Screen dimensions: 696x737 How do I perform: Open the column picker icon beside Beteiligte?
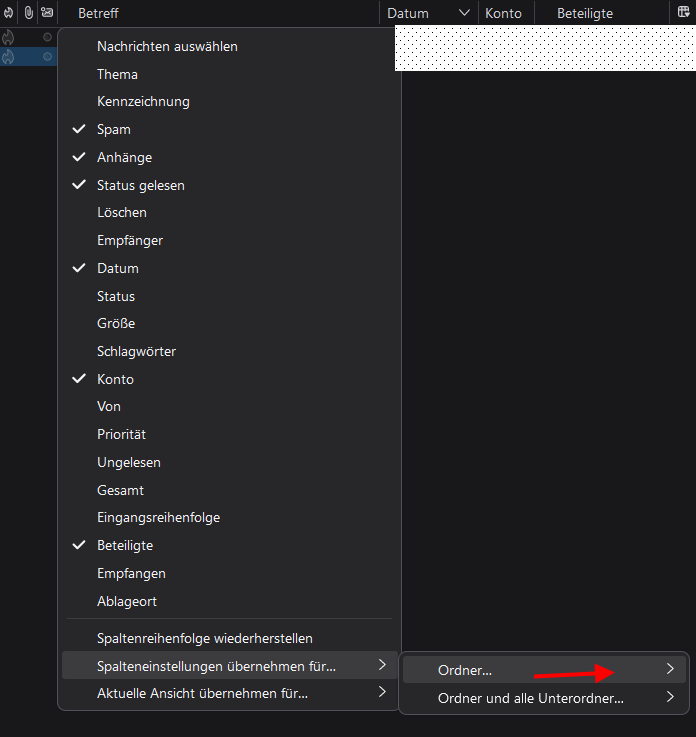coord(684,12)
